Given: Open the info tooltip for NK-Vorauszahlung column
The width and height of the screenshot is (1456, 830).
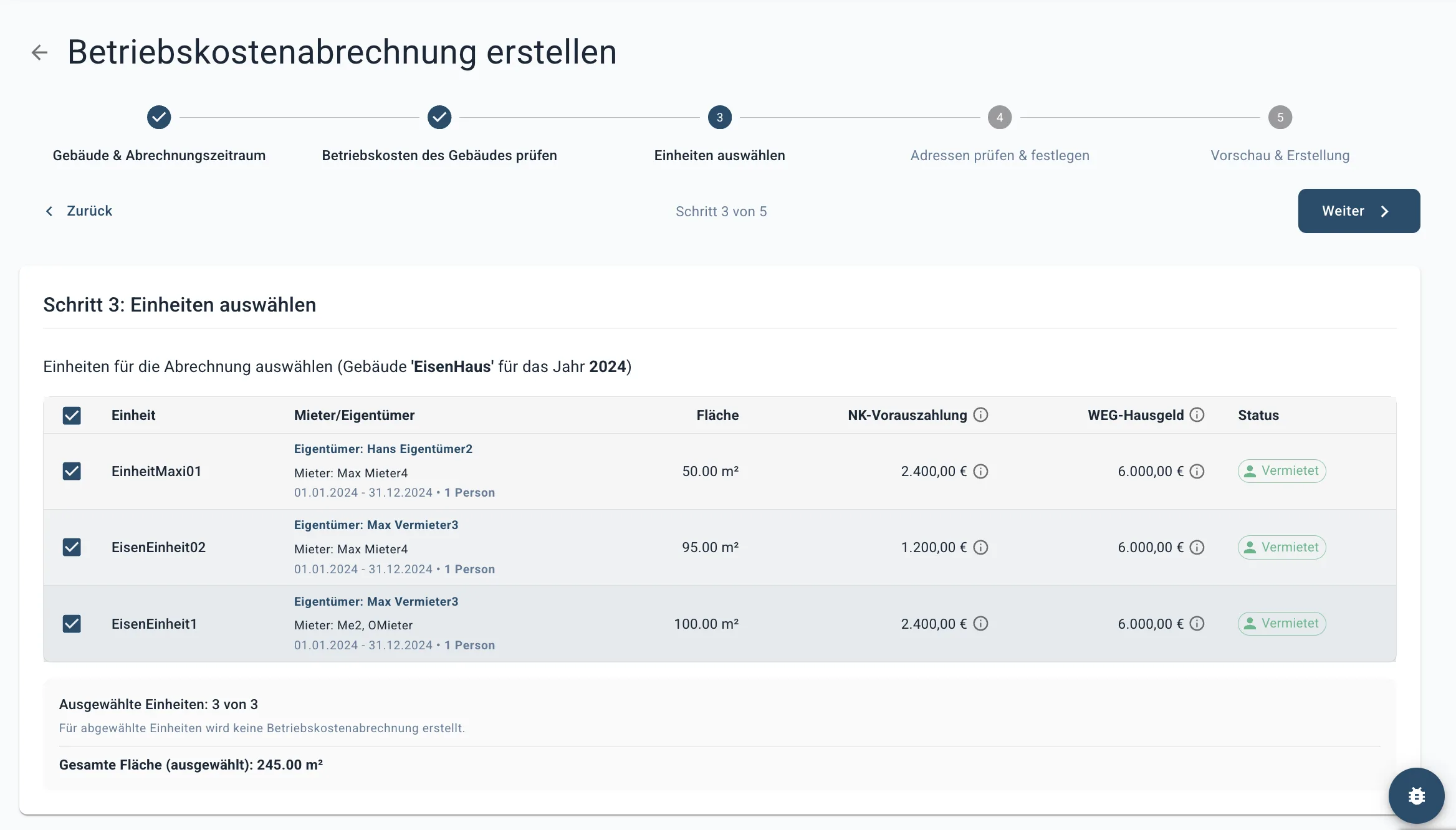Looking at the screenshot, I should 981,414.
